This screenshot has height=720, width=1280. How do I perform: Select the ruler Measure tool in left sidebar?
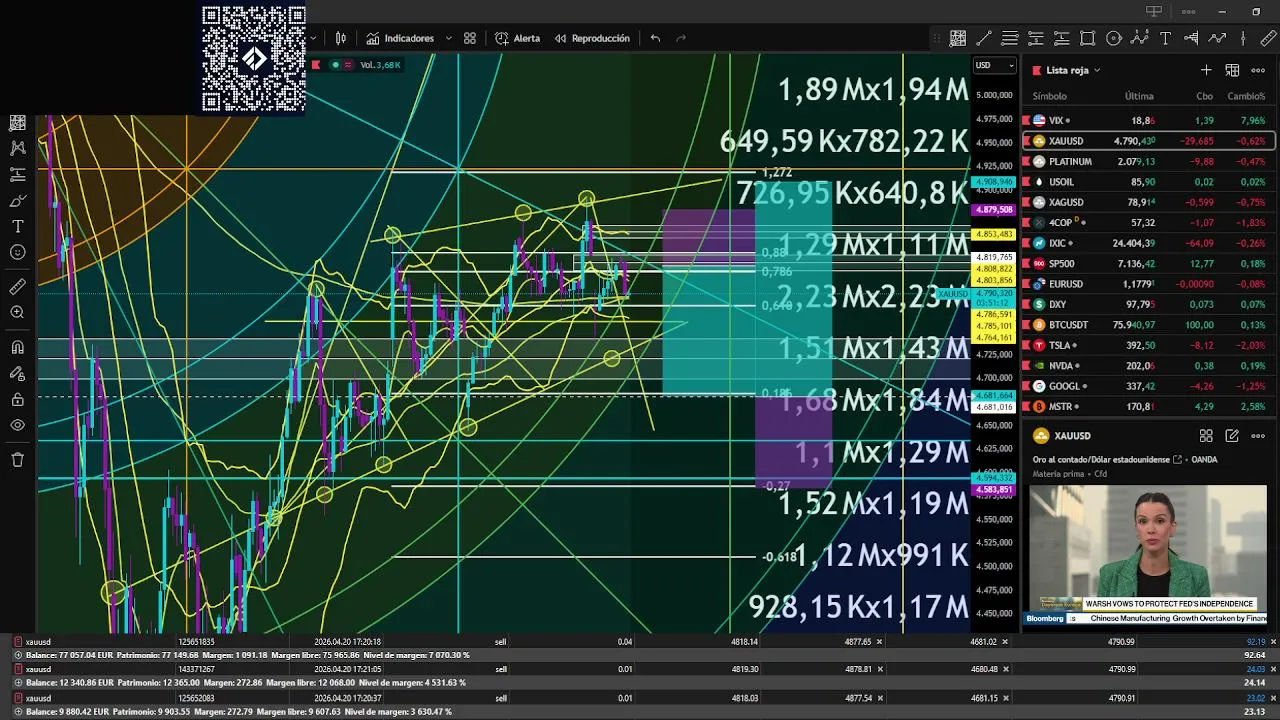coord(17,287)
